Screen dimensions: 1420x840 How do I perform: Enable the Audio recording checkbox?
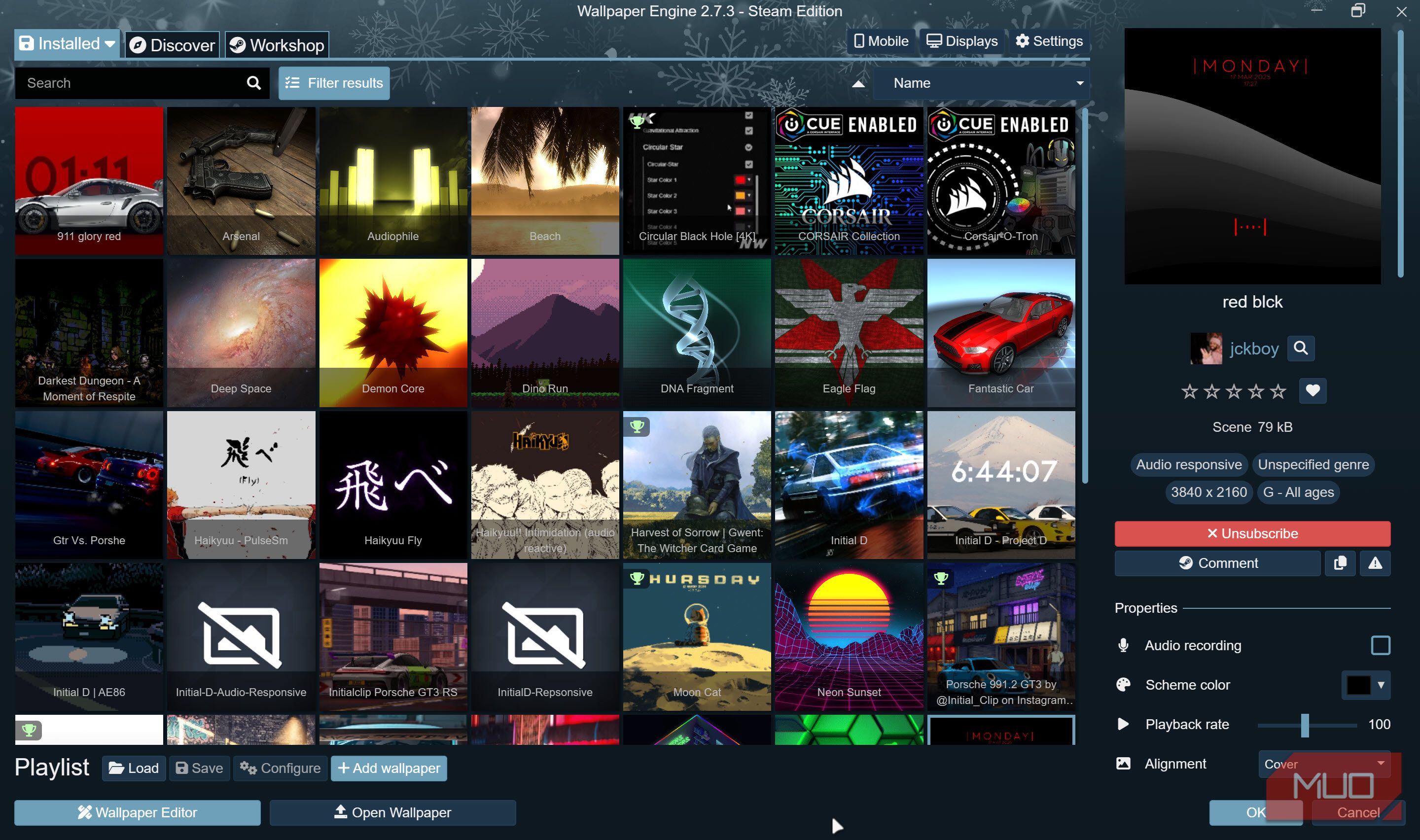[1380, 645]
